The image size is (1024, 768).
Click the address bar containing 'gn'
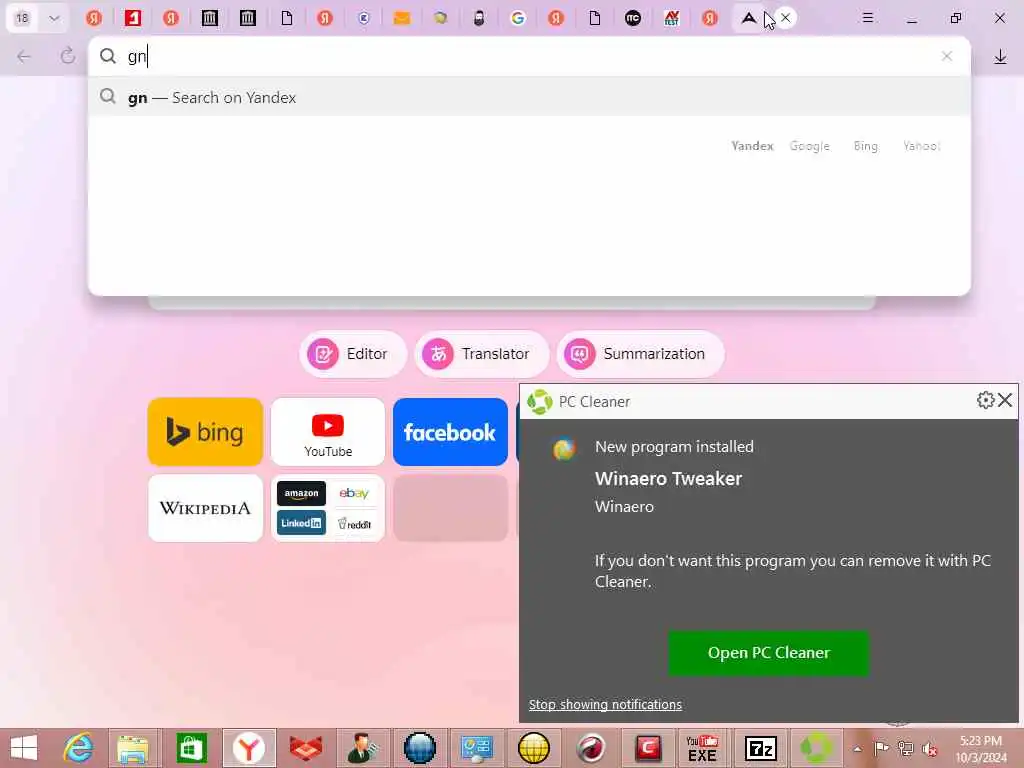coord(529,57)
